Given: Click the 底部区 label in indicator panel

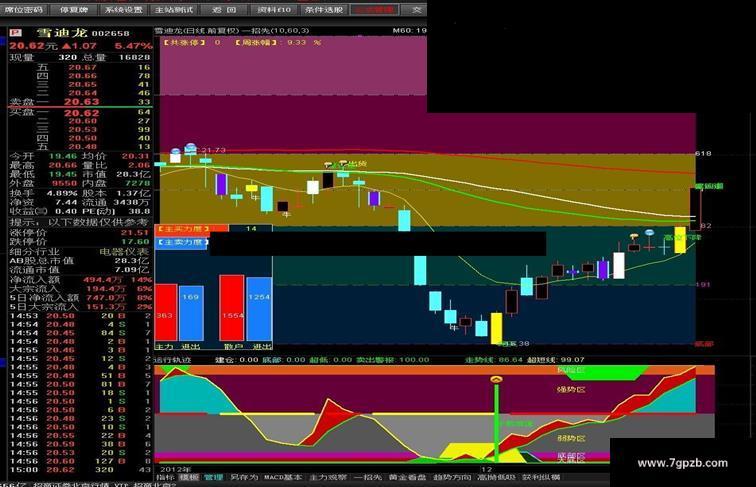Looking at the screenshot, I should click(x=571, y=457).
